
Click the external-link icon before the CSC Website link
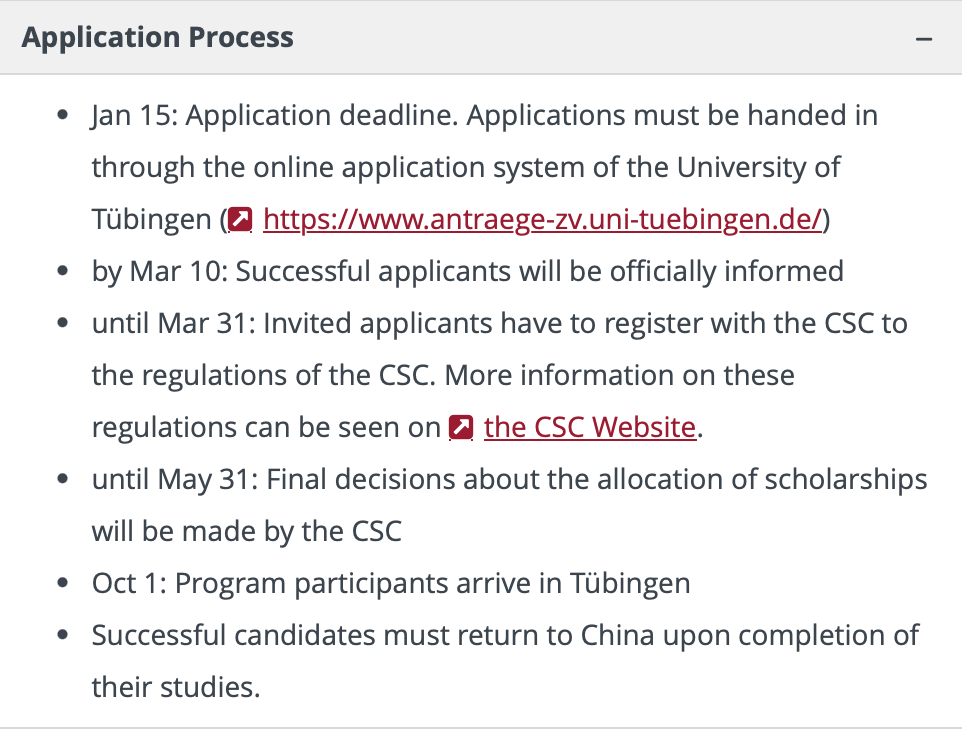461,427
